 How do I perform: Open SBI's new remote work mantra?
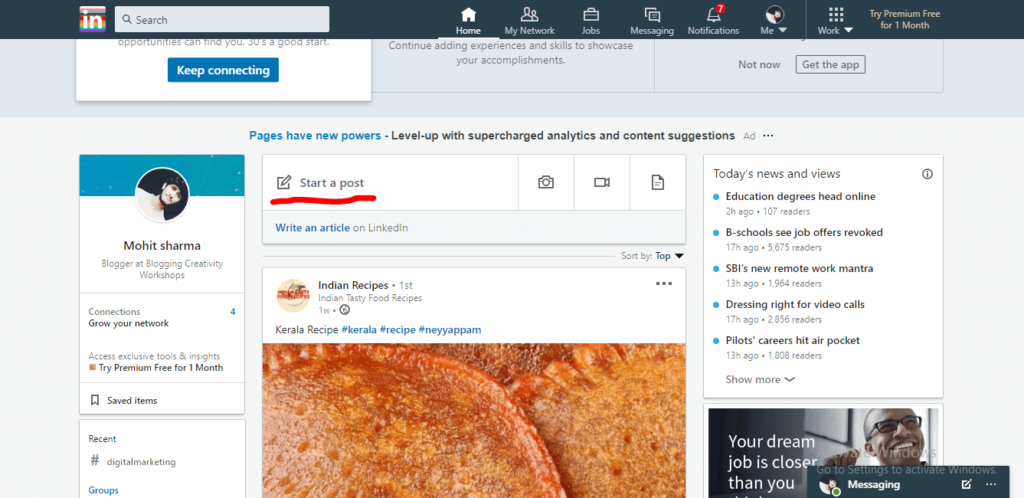coord(799,268)
